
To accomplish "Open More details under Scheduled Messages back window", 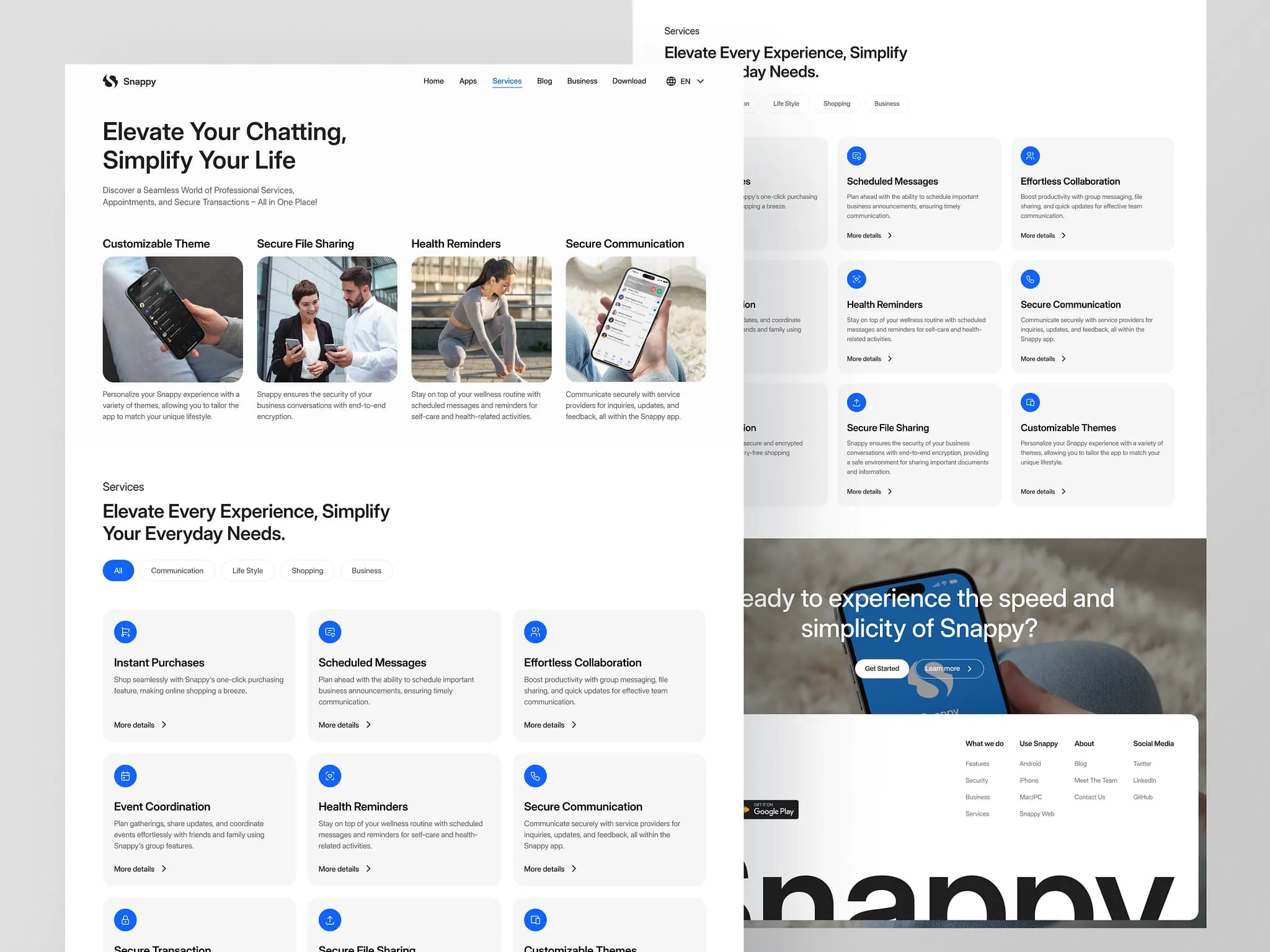I will pos(869,236).
